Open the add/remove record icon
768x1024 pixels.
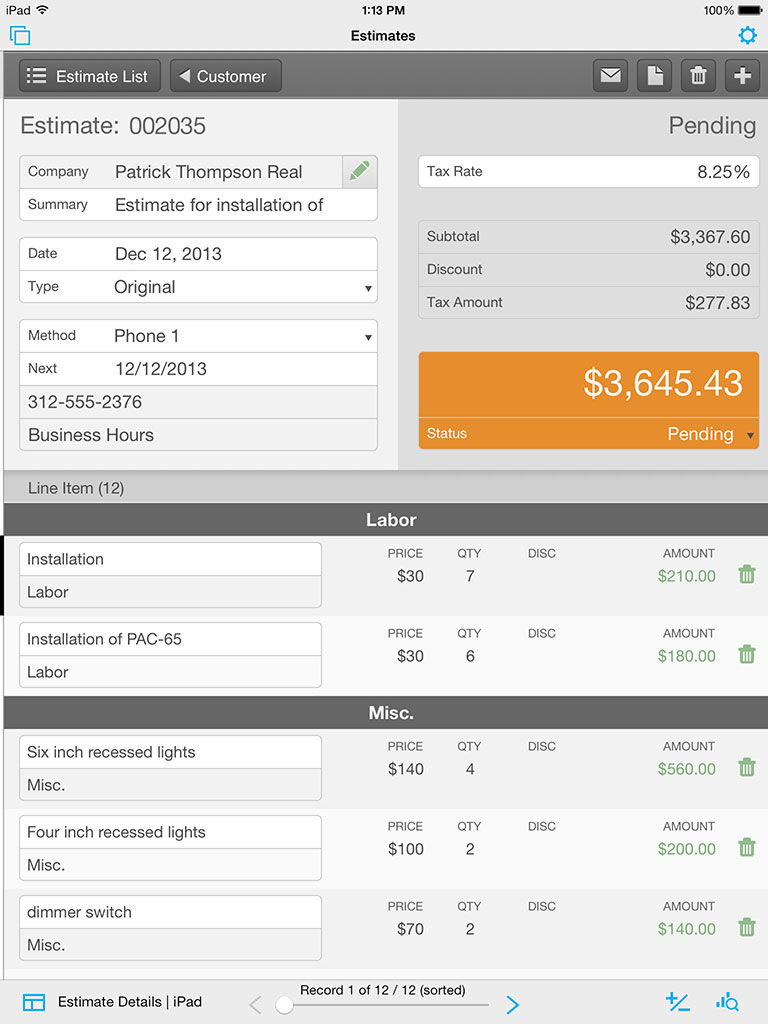coord(677,1002)
